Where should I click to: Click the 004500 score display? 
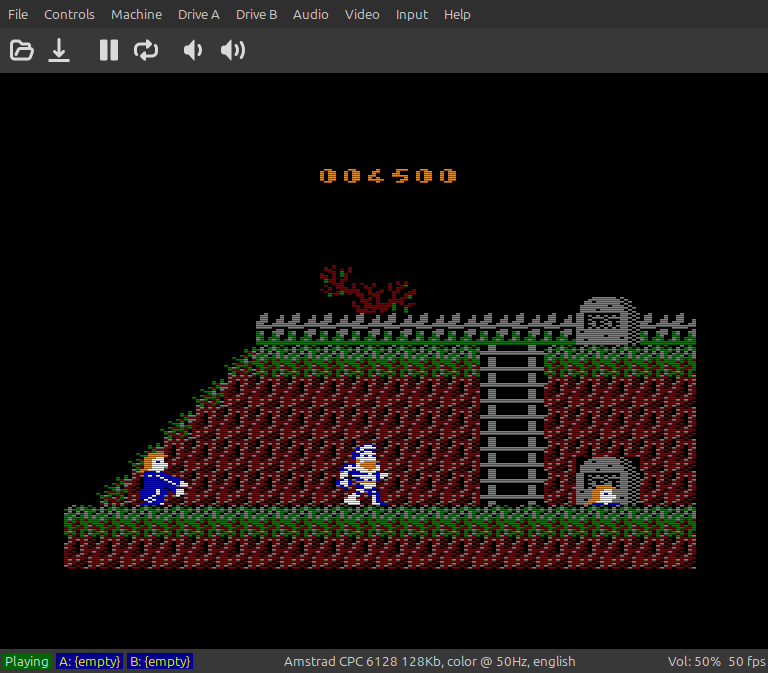pos(388,176)
